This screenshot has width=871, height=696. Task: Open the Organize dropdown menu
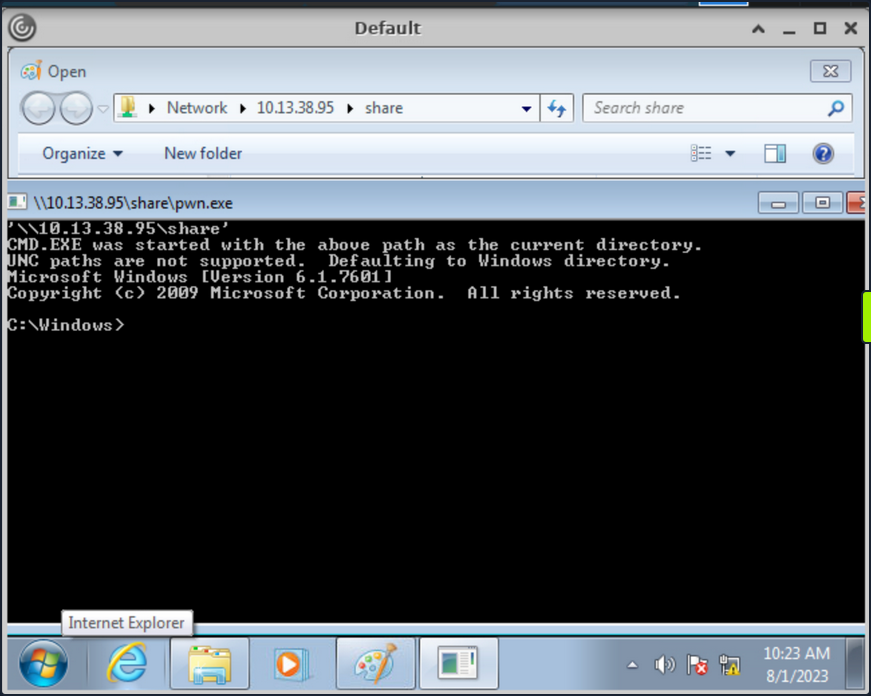[x=81, y=153]
